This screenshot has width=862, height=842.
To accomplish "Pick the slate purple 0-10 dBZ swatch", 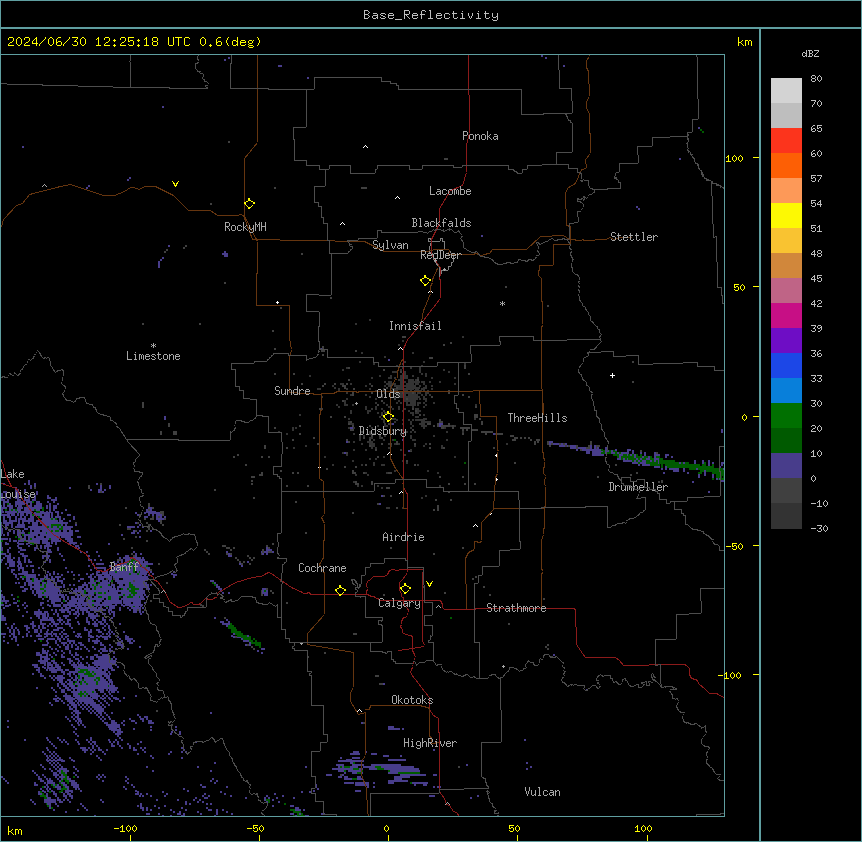I will point(786,466).
